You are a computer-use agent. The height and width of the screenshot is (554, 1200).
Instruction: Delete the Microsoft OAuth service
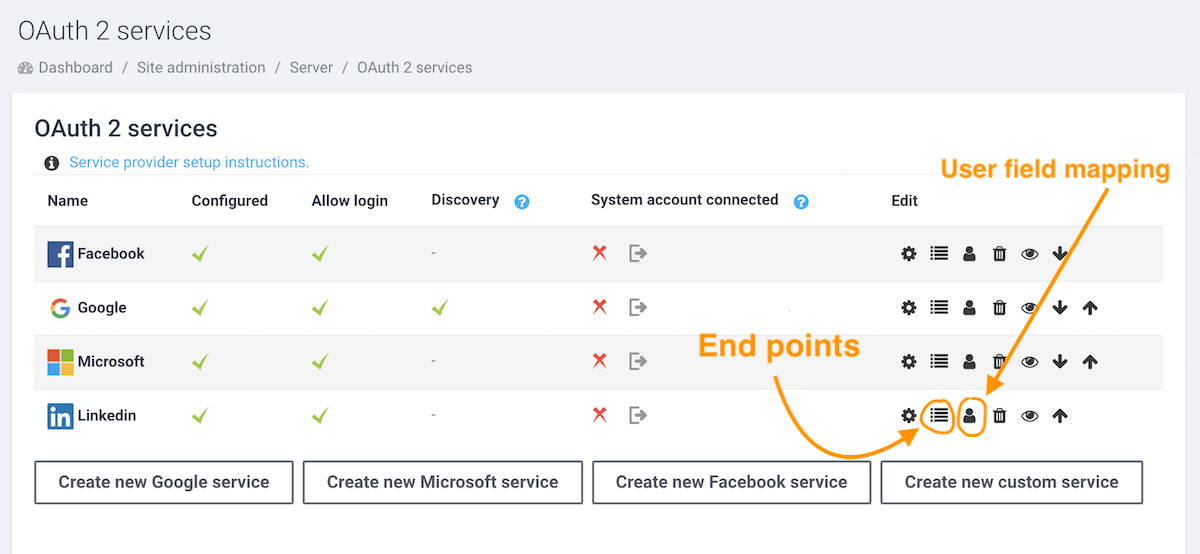click(999, 362)
